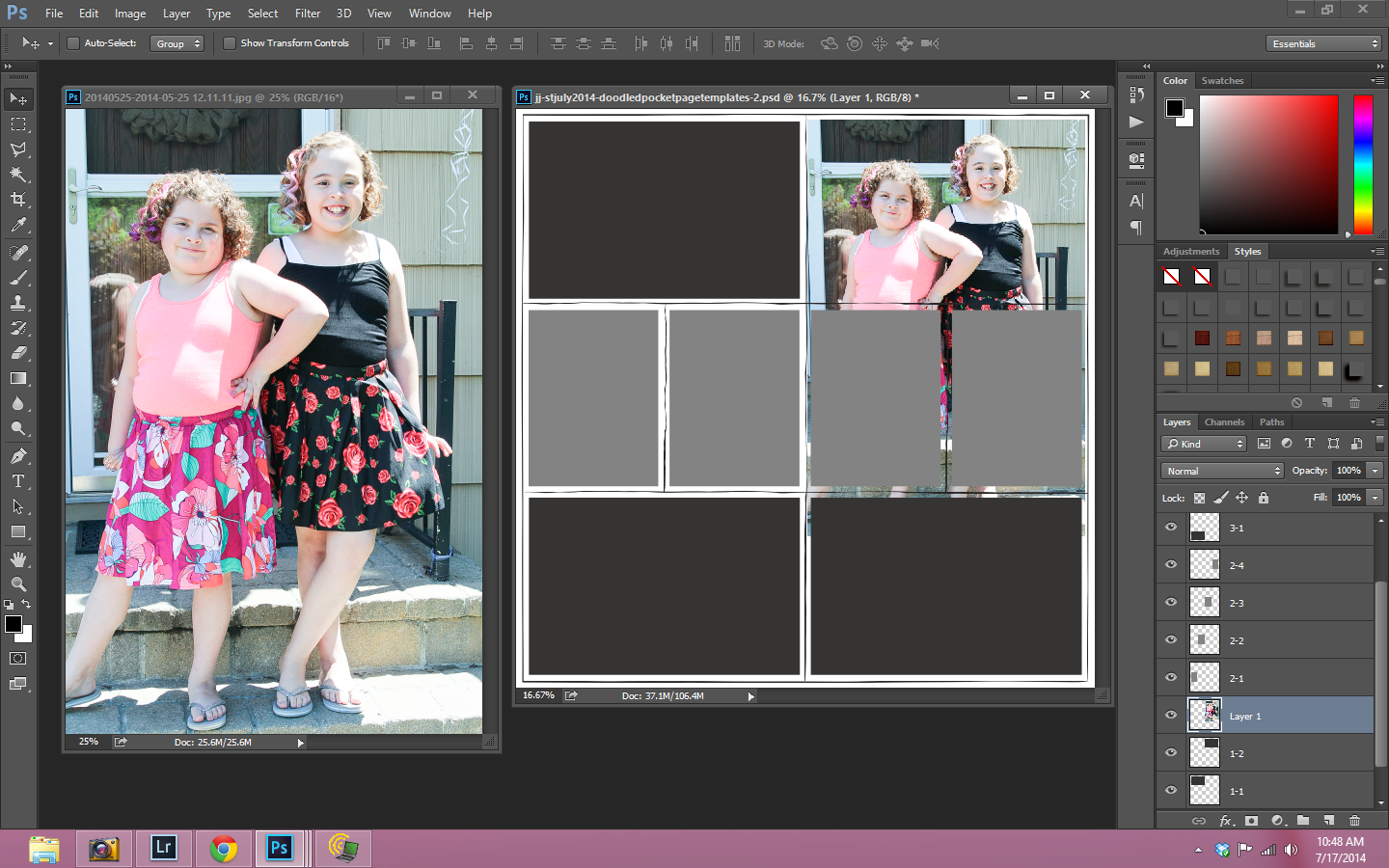
Task: Create a new layer with page icon
Action: [x=1328, y=821]
